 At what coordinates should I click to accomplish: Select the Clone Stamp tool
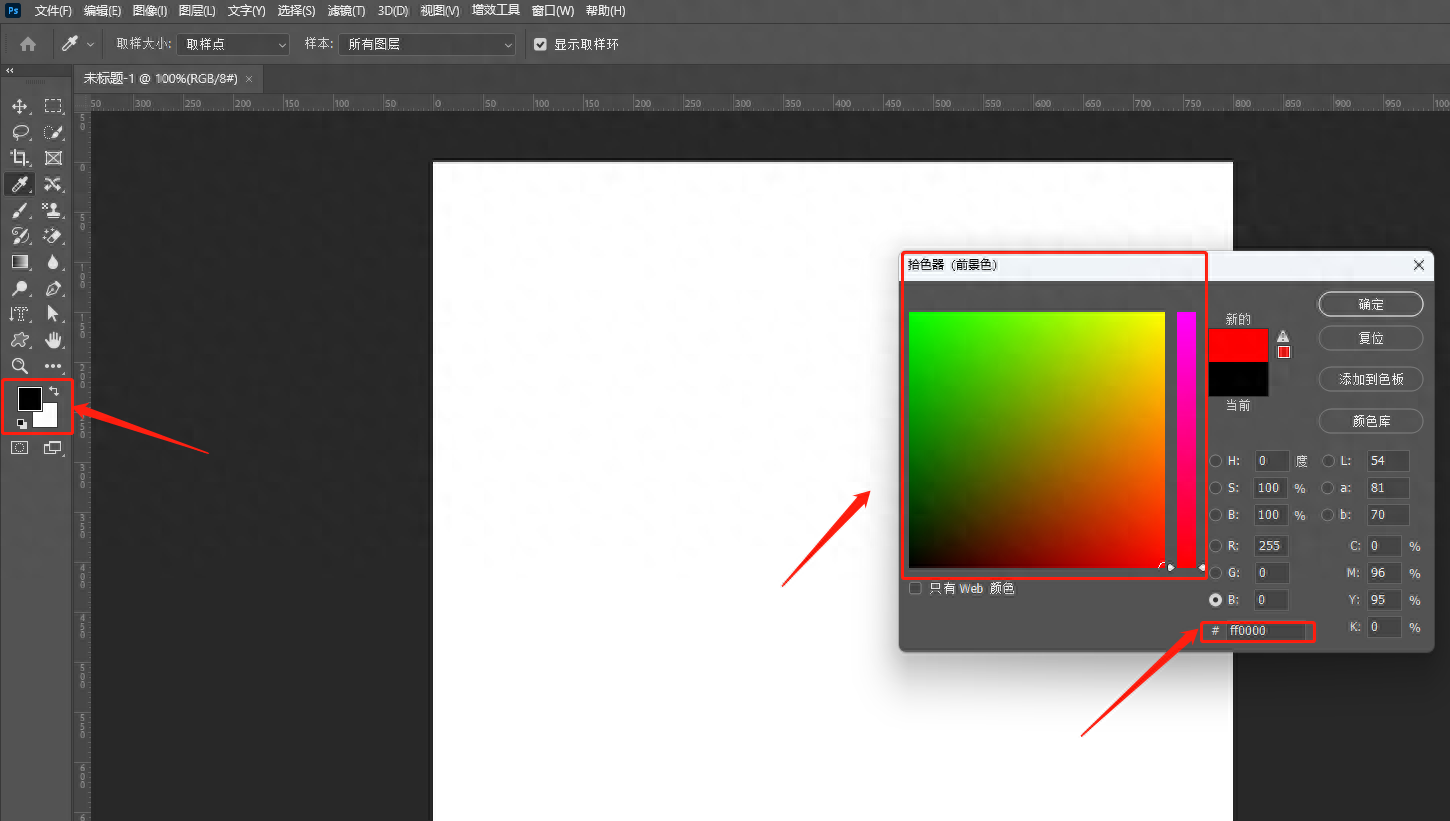[x=53, y=210]
